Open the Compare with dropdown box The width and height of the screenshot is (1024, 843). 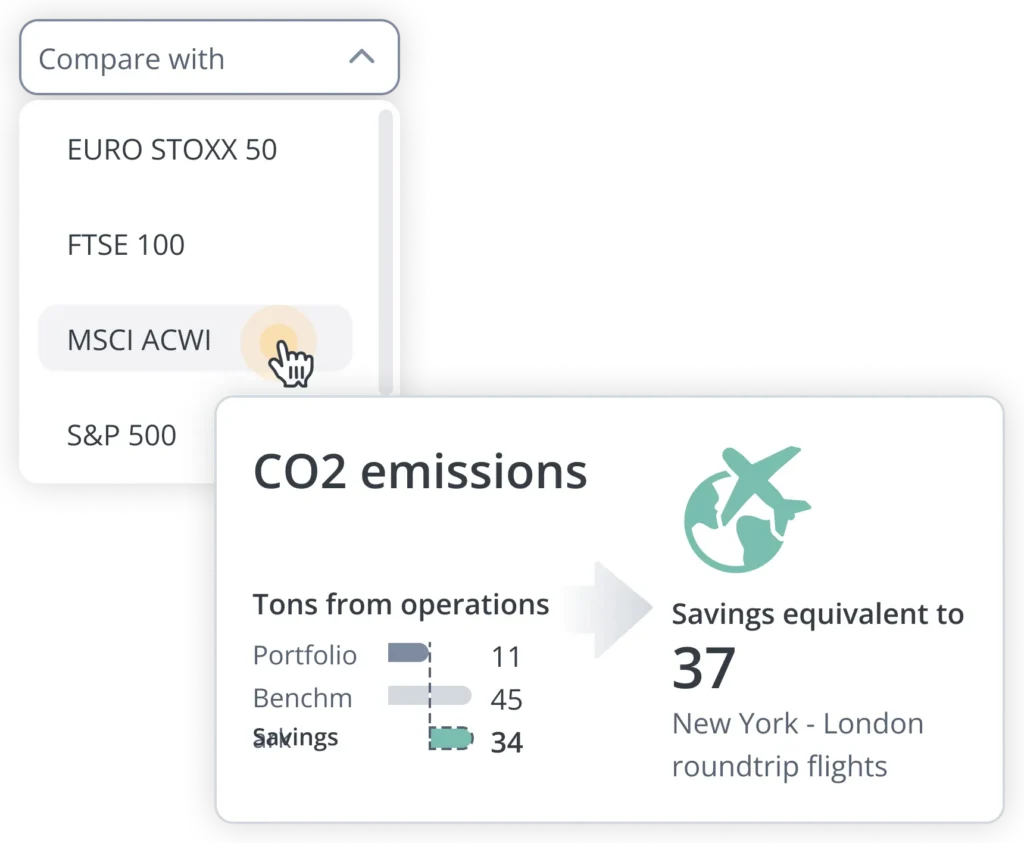tap(209, 57)
